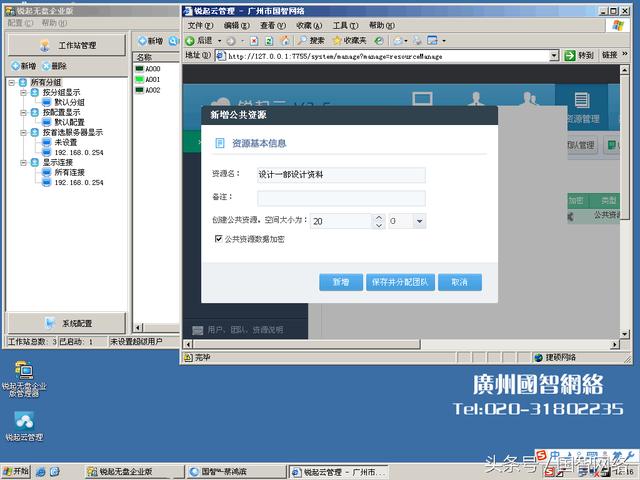Select workstation A001 with green icon
640x480 pixels.
click(148, 79)
